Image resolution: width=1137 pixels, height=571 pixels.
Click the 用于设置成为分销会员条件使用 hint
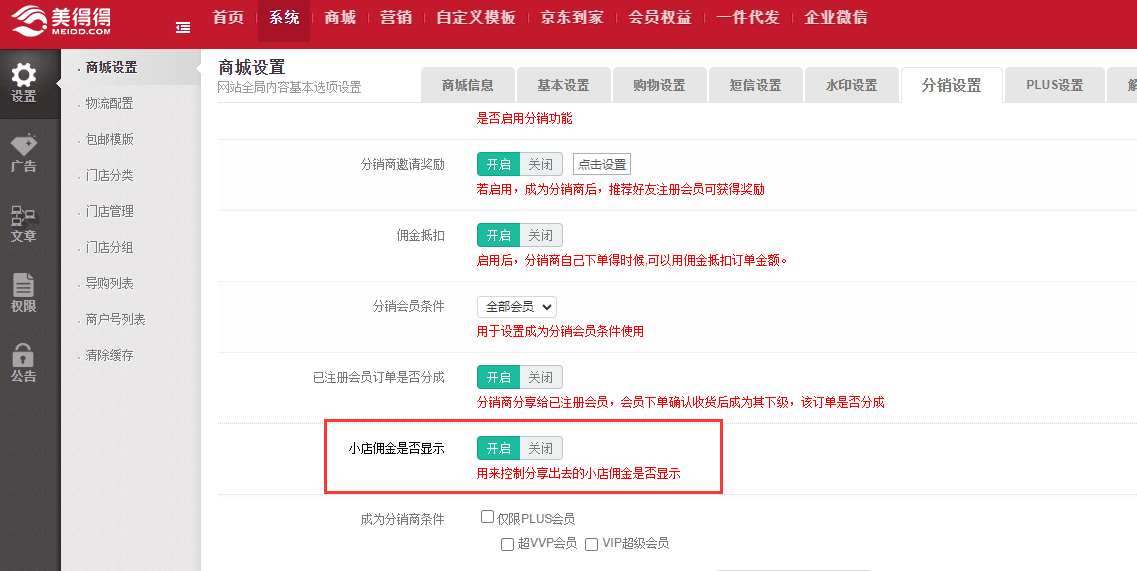click(x=560, y=332)
